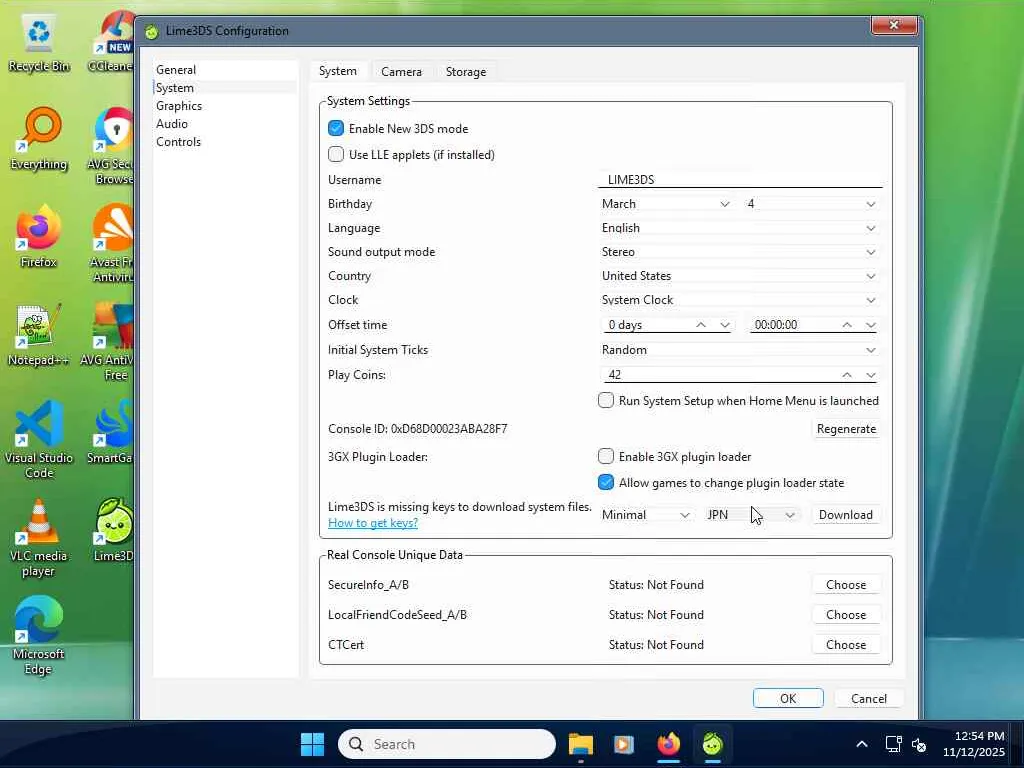Increase the Play Coins value

(847, 375)
